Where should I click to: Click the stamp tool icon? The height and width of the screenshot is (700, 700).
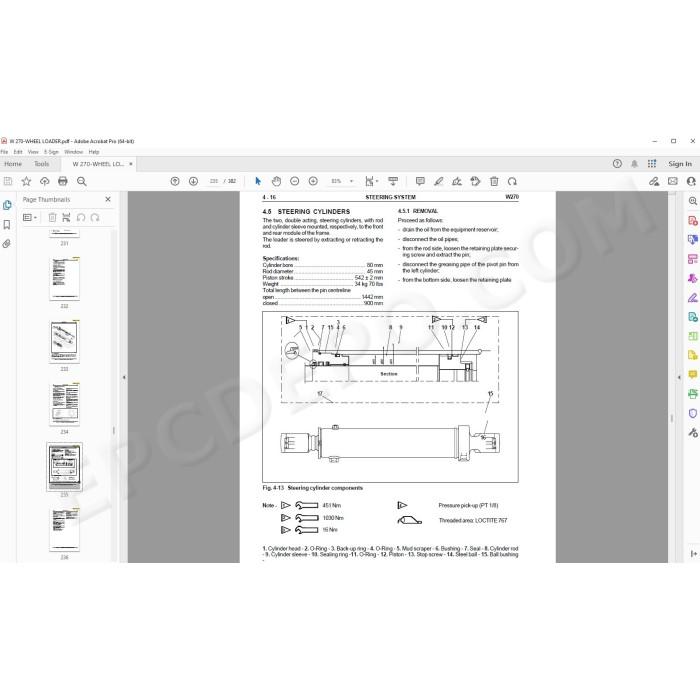[475, 181]
